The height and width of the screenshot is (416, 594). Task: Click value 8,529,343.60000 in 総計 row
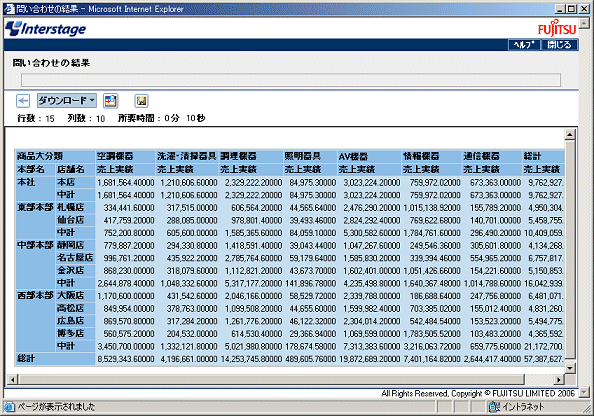point(126,359)
